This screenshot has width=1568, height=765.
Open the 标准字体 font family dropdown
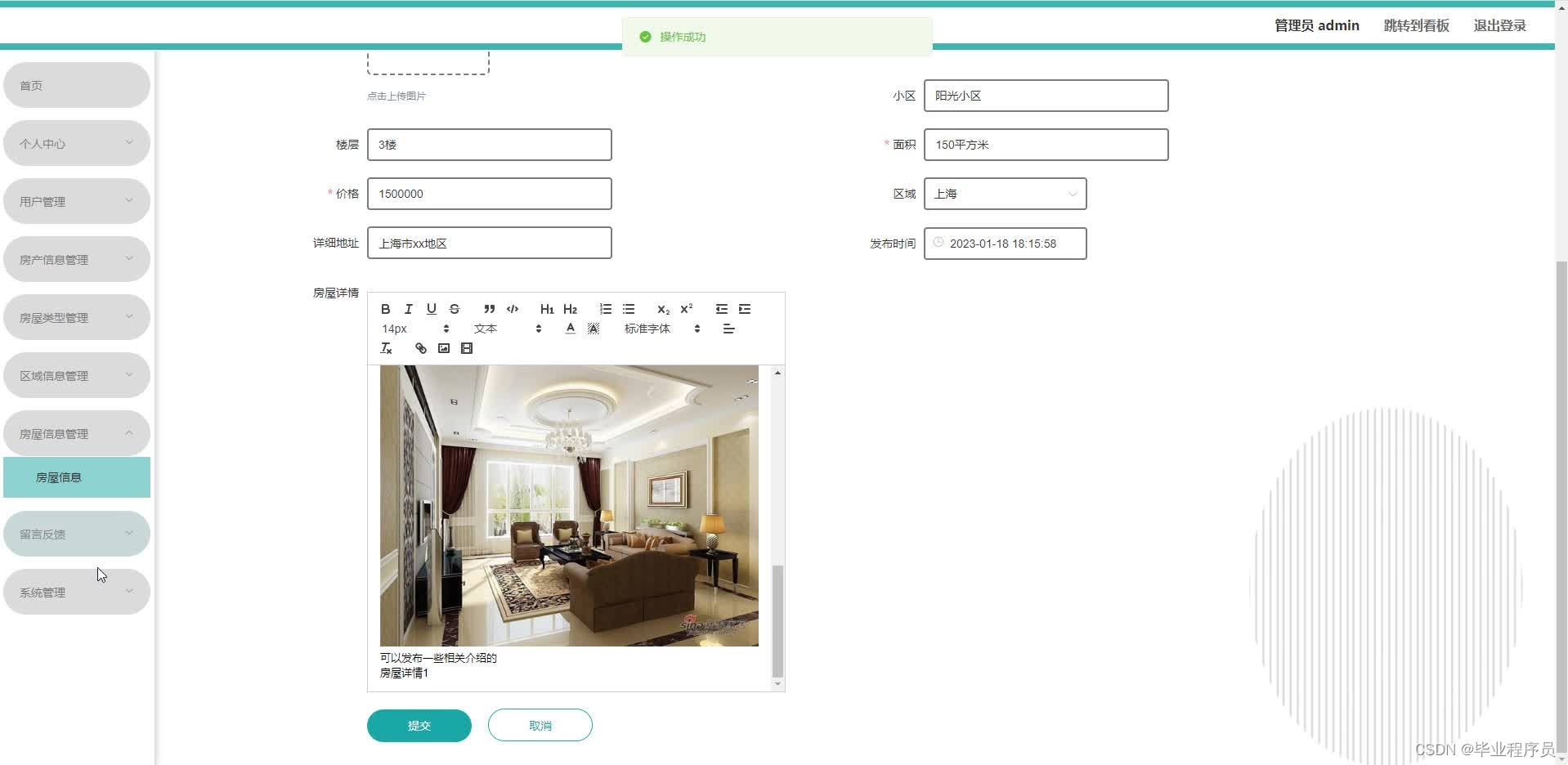662,329
